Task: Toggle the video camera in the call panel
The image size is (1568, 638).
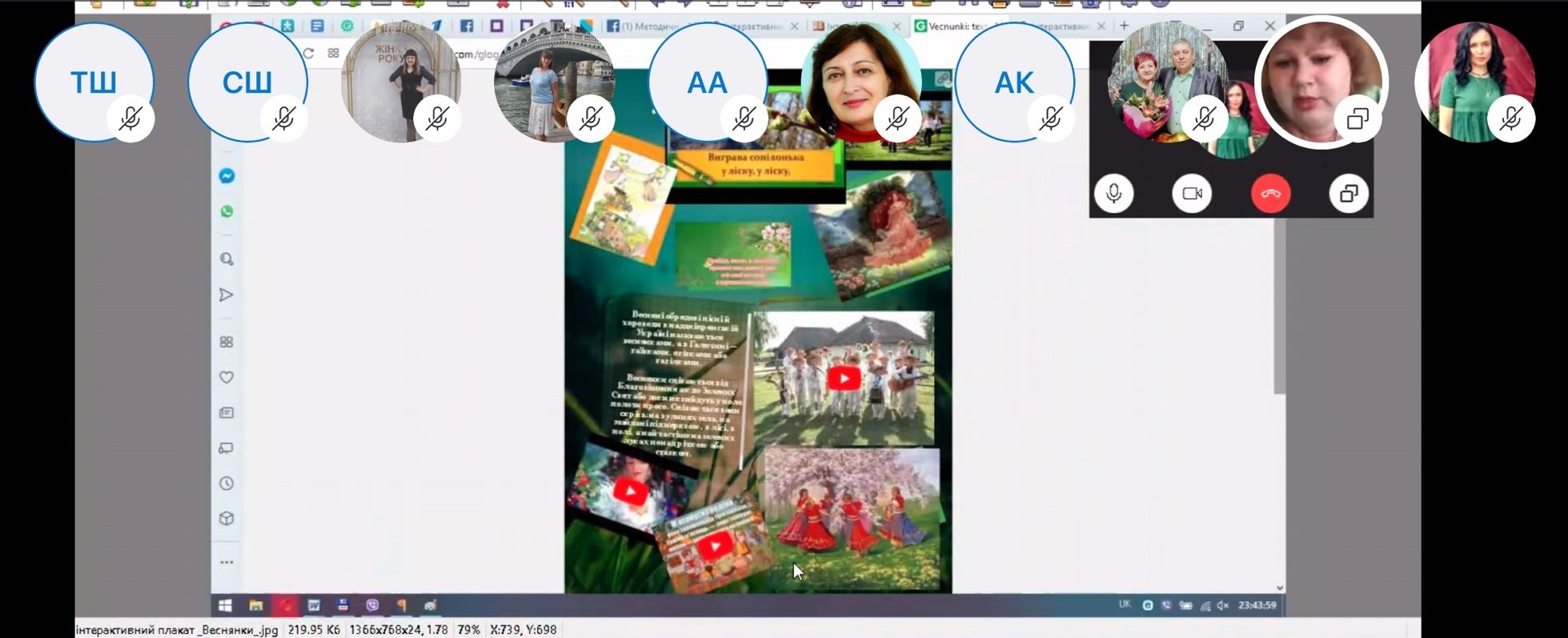Action: (x=1192, y=194)
